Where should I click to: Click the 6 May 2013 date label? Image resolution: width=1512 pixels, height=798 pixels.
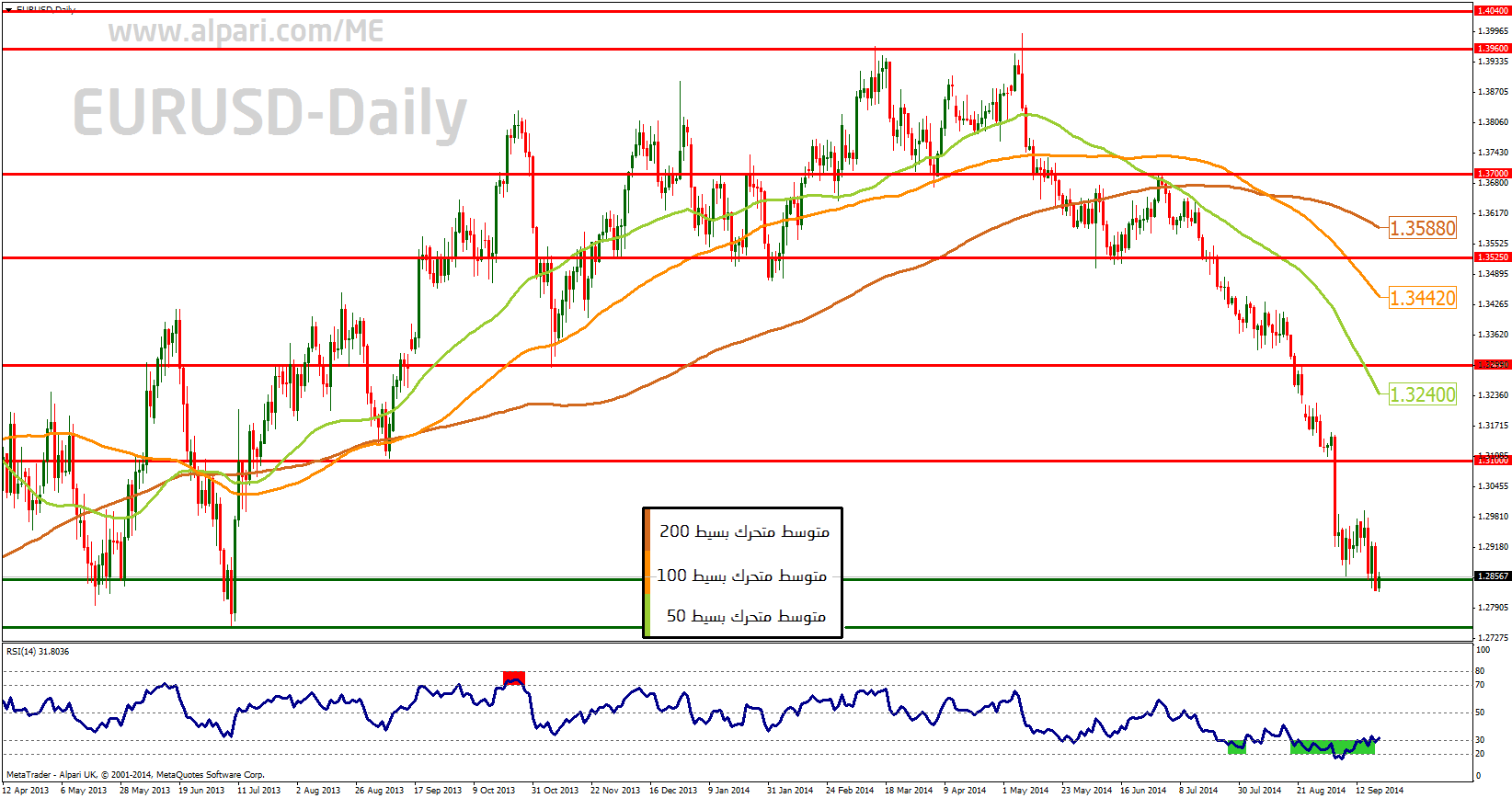click(x=84, y=790)
